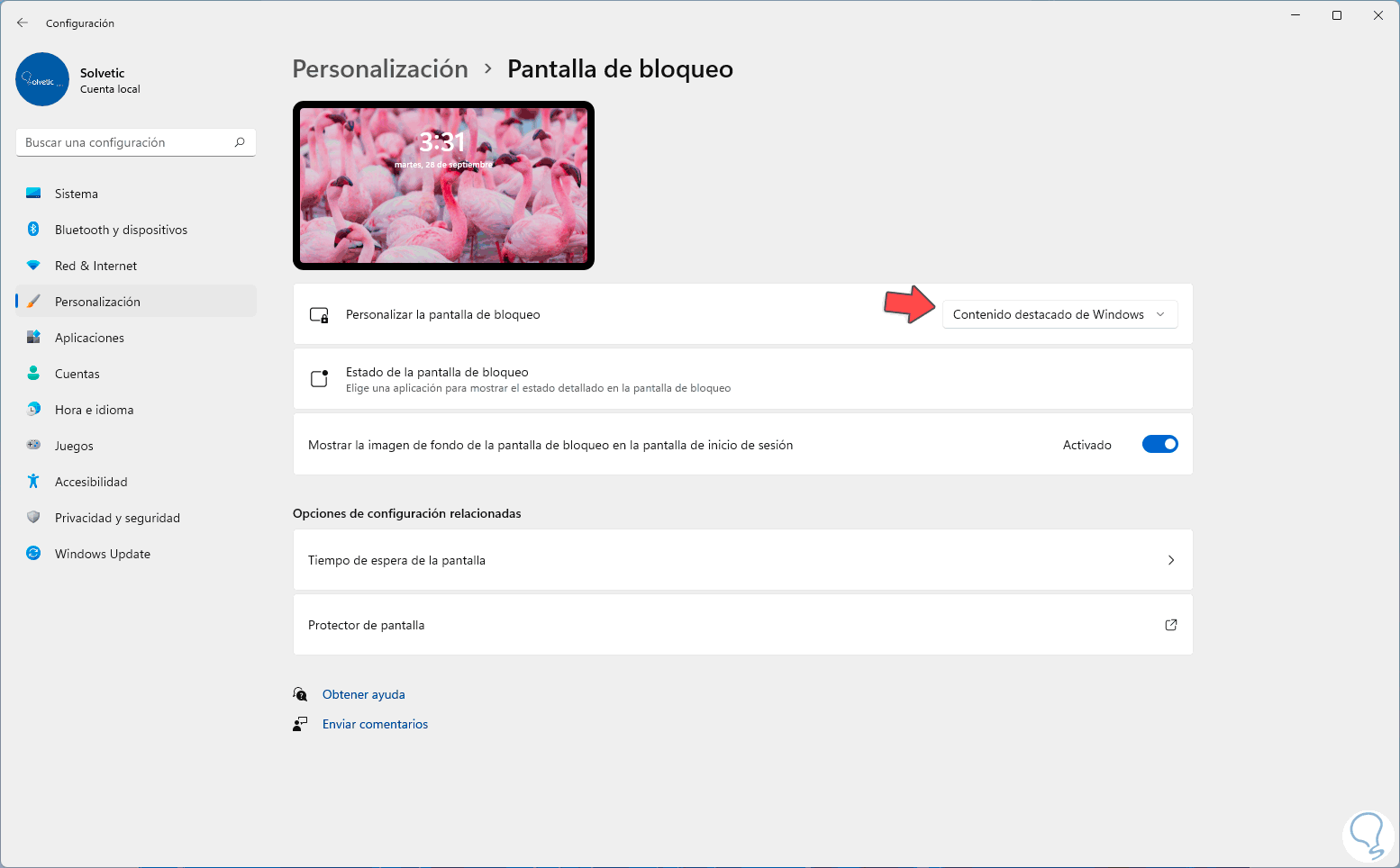Open Aplicaciones settings
1400x868 pixels.
coord(136,338)
